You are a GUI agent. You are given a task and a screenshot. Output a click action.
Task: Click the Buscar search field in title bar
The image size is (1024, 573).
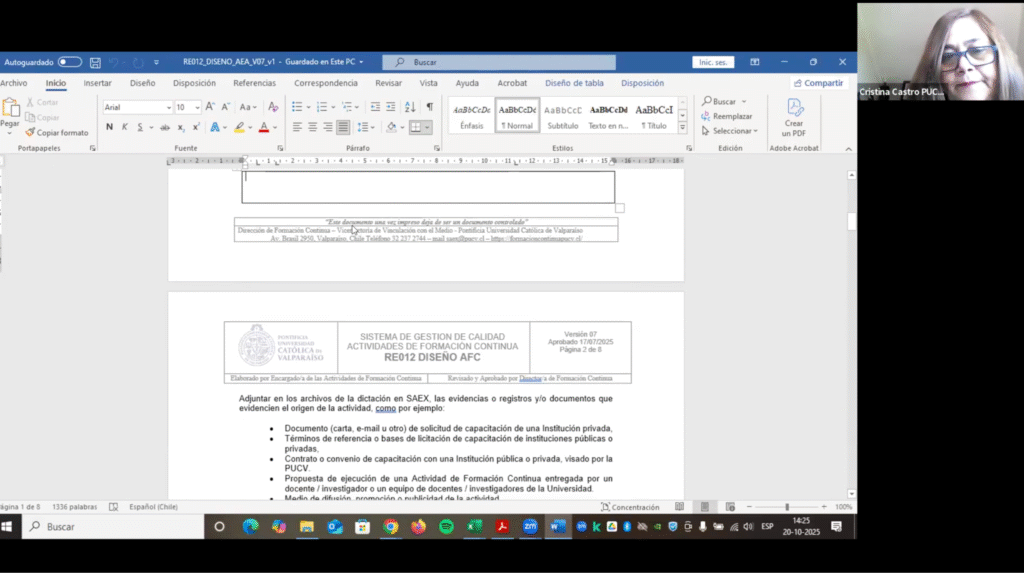click(500, 62)
